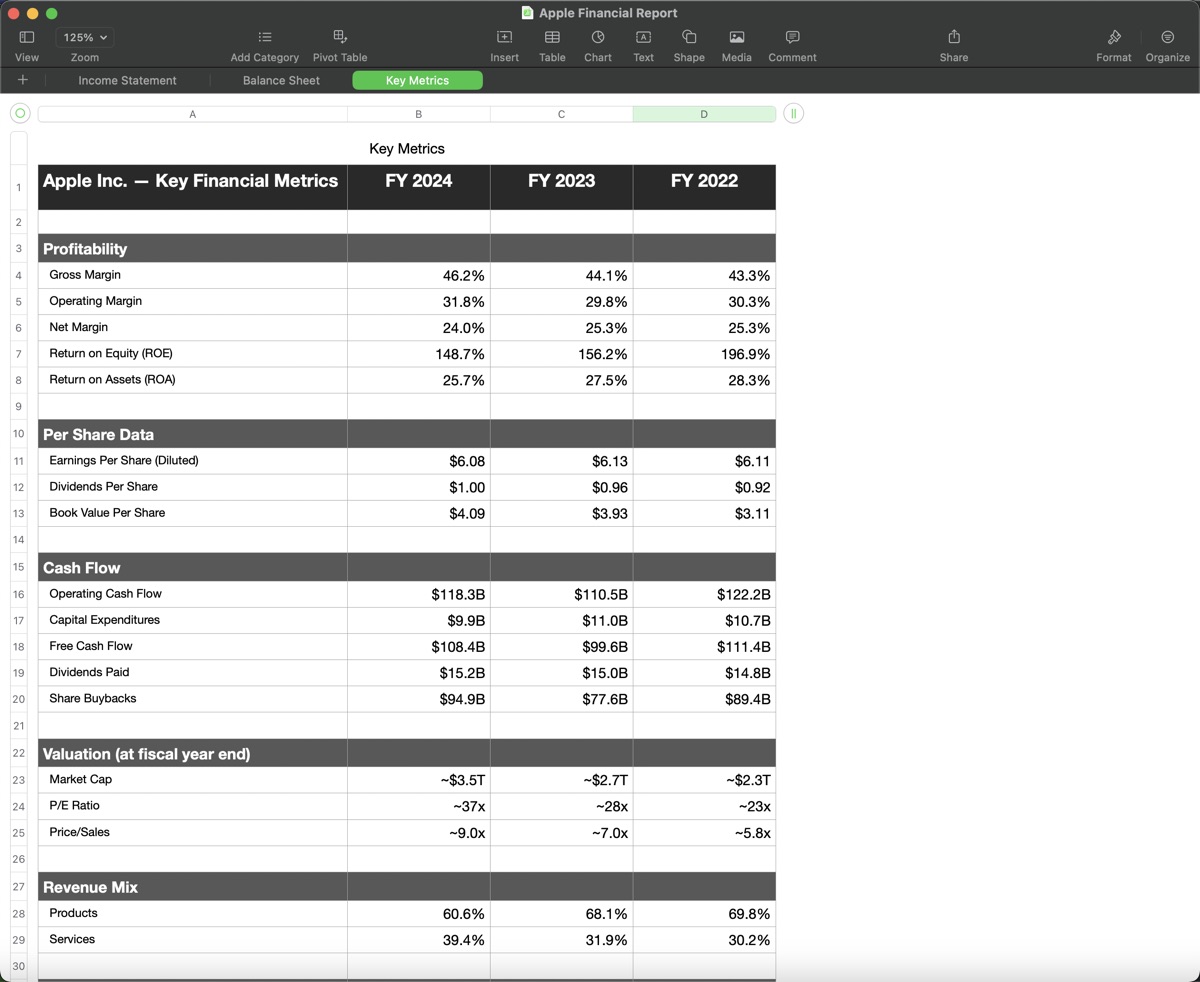
Task: Open the Format inspector brush icon
Action: (1114, 37)
